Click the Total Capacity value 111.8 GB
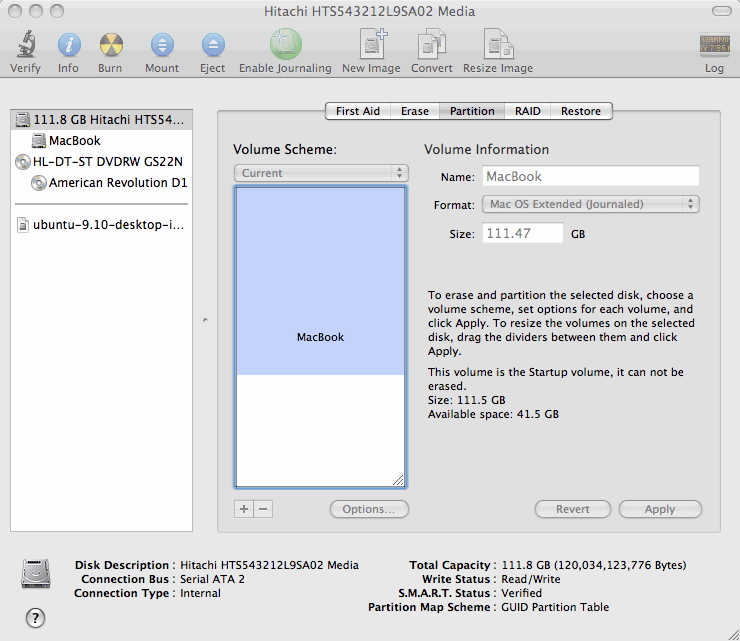 (x=594, y=565)
